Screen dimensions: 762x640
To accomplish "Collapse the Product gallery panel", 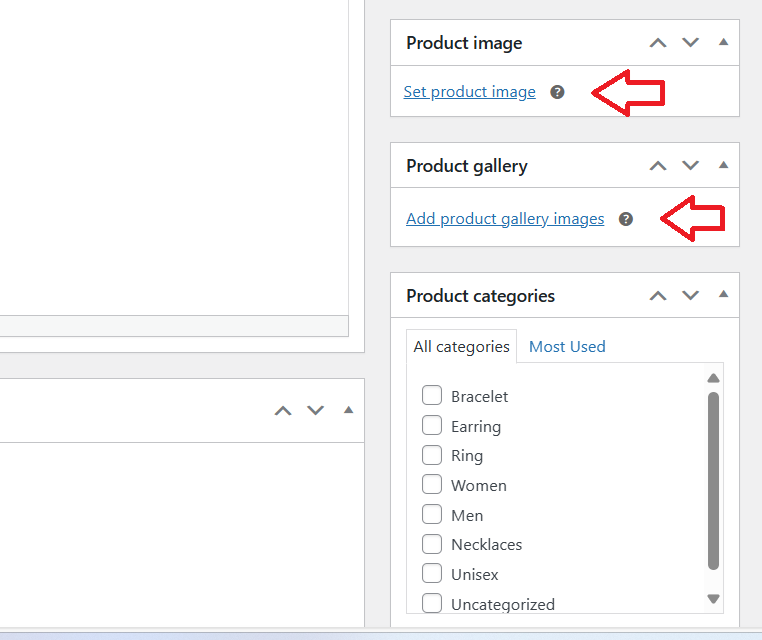I will [x=723, y=165].
